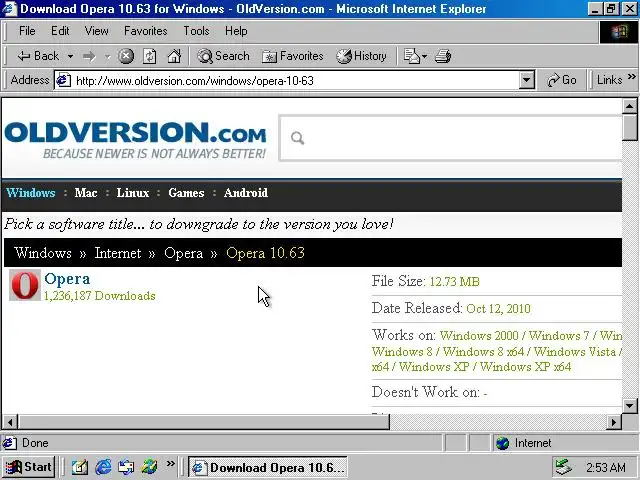The height and width of the screenshot is (480, 640).
Task: Click the Forward arrow button
Action: (x=89, y=56)
